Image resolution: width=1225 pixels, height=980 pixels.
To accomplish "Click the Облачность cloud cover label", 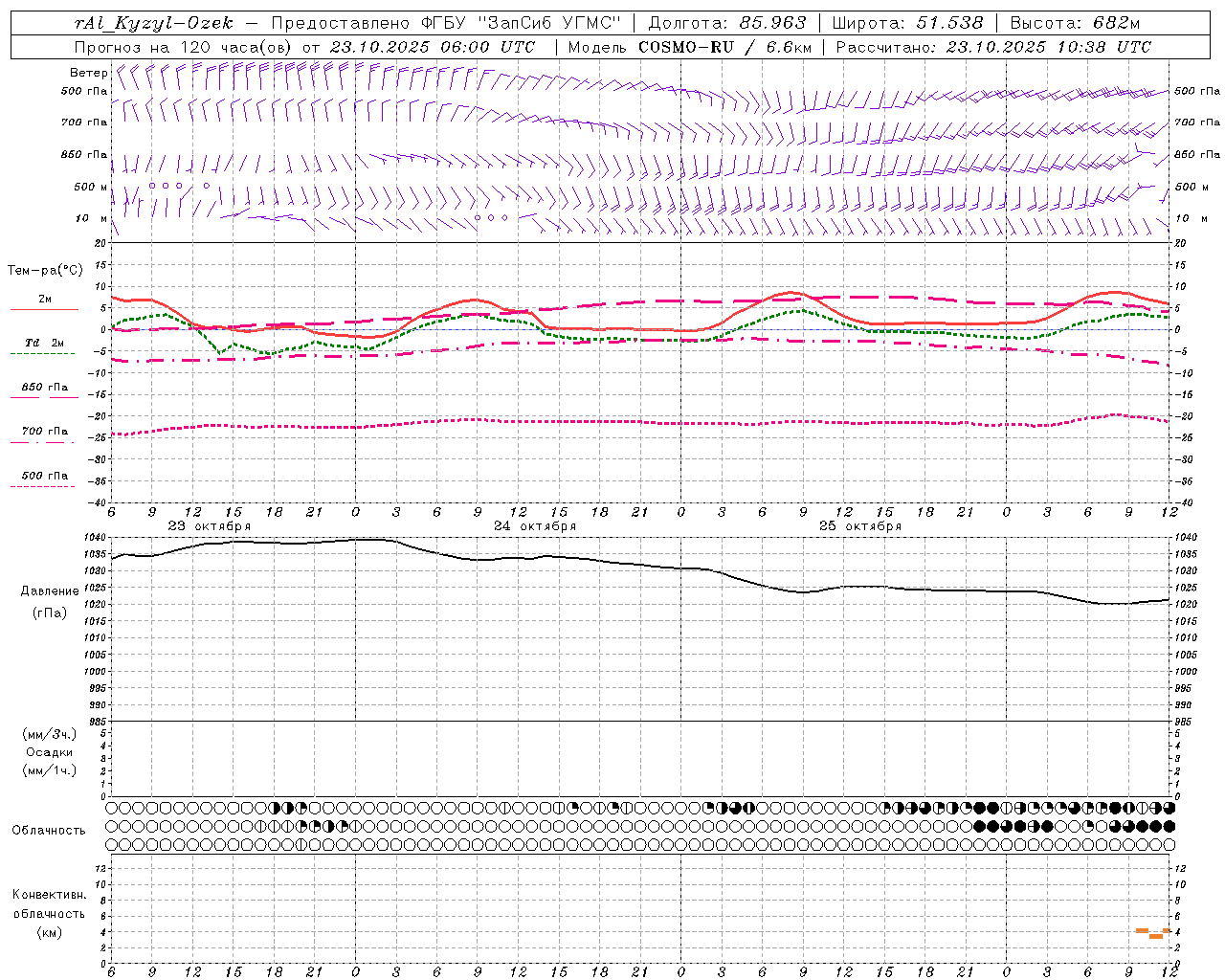I will click(49, 831).
